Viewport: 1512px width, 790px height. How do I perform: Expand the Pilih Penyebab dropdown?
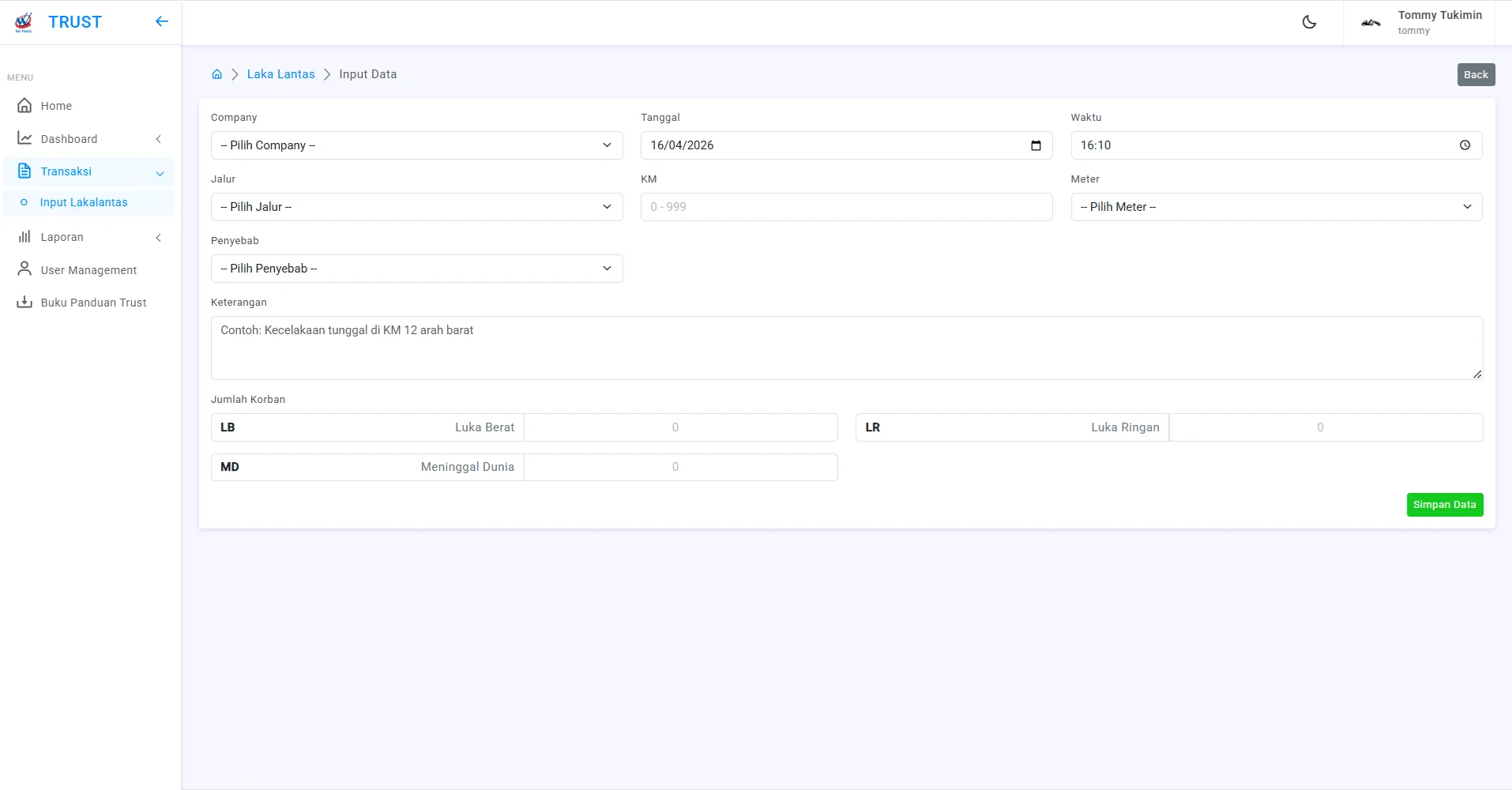click(x=416, y=269)
